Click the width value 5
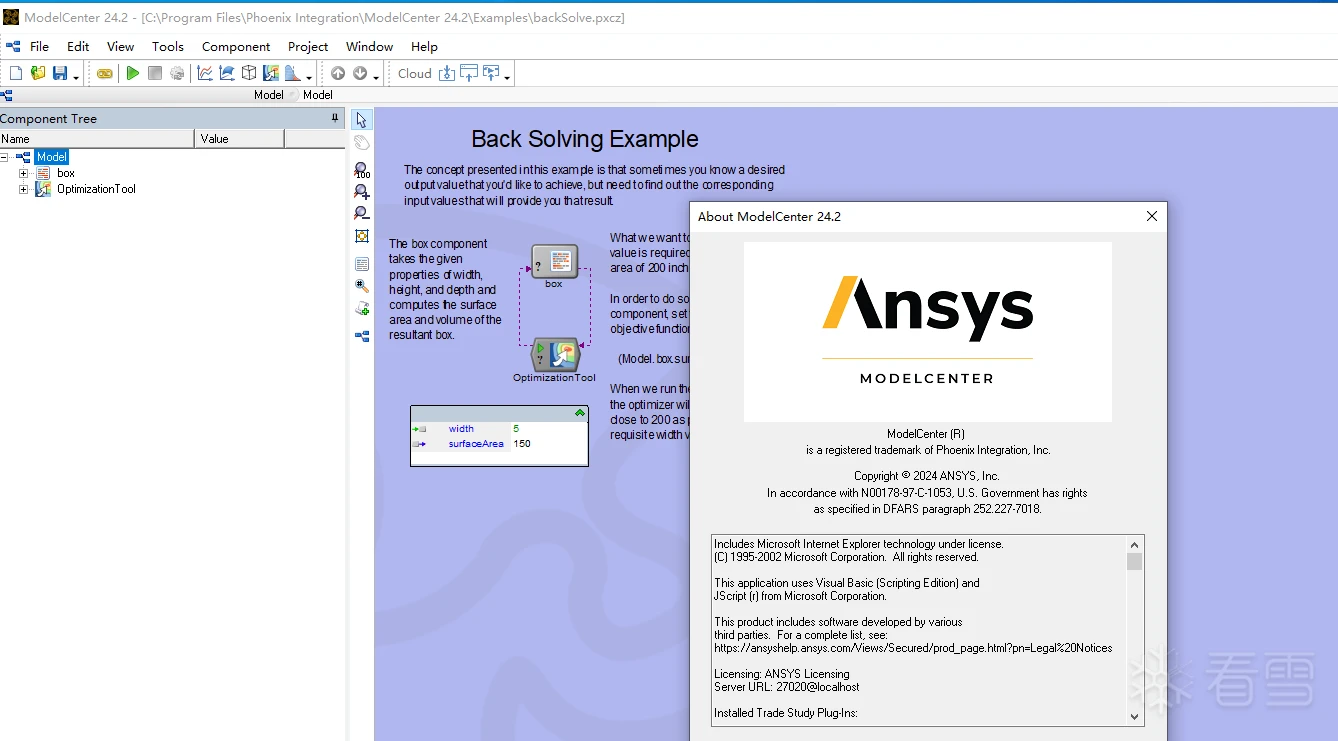1338x741 pixels. coord(516,429)
